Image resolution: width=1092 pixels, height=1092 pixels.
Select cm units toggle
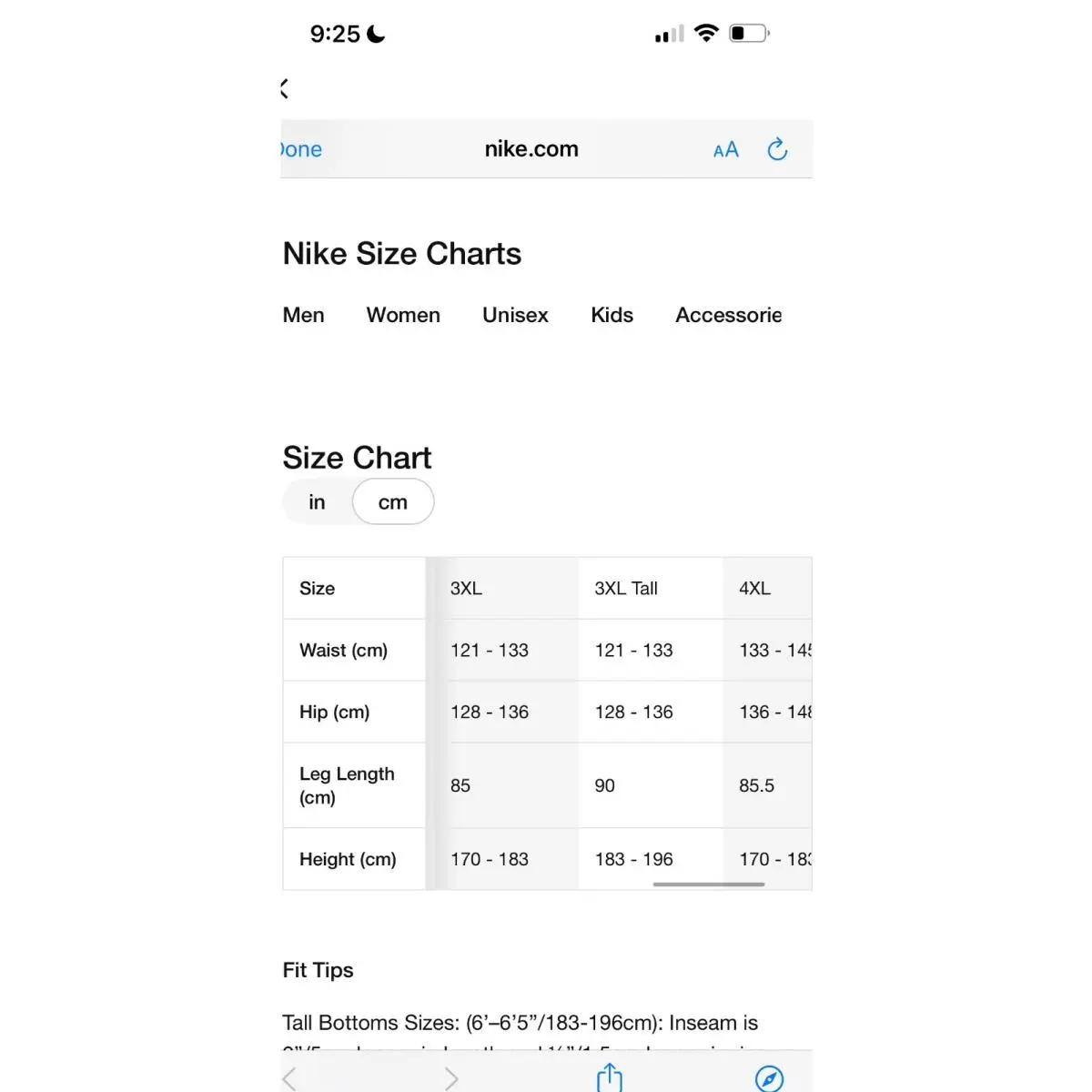click(x=393, y=502)
